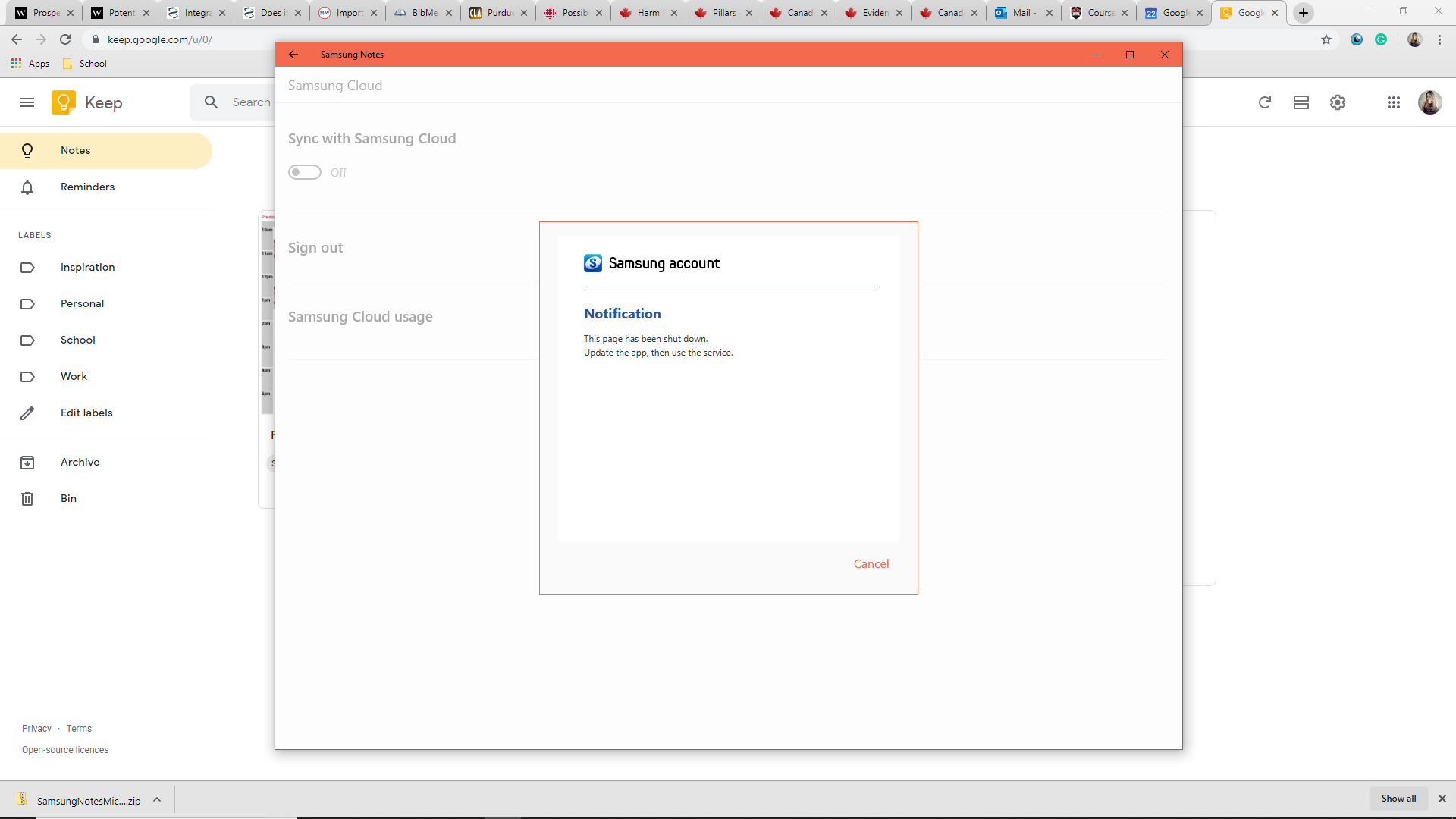The width and height of the screenshot is (1456, 819).
Task: Open Samsung Cloud usage
Action: (360, 317)
